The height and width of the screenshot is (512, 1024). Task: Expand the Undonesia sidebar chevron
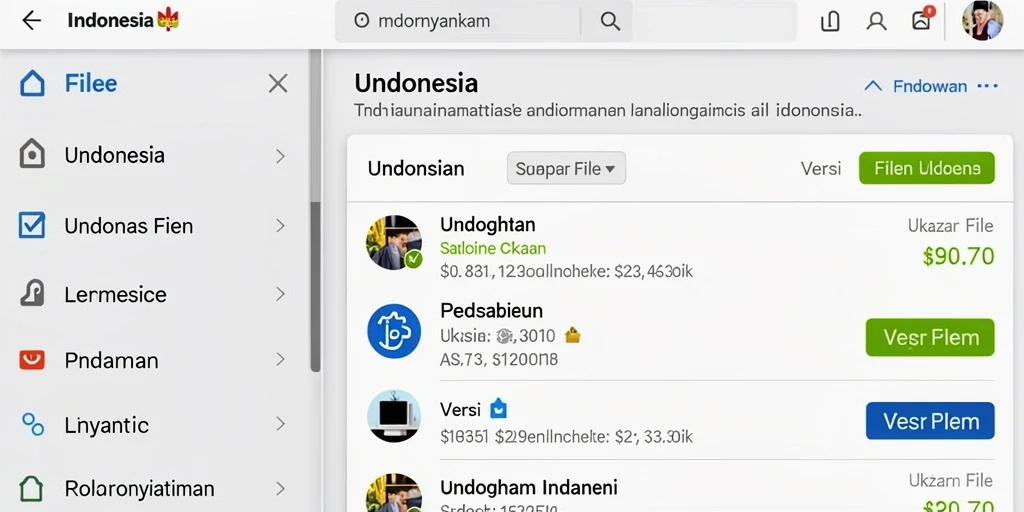(x=280, y=155)
